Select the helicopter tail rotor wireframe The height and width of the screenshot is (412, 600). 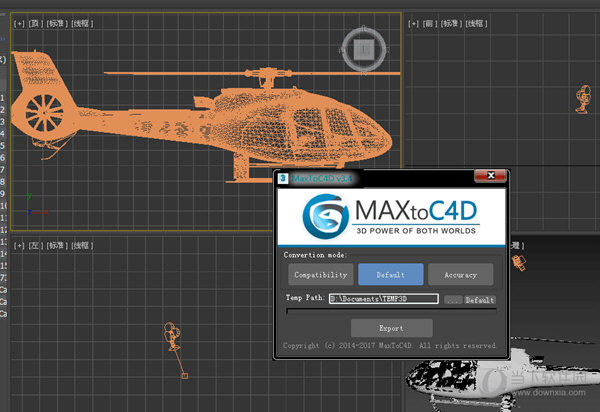click(x=44, y=113)
